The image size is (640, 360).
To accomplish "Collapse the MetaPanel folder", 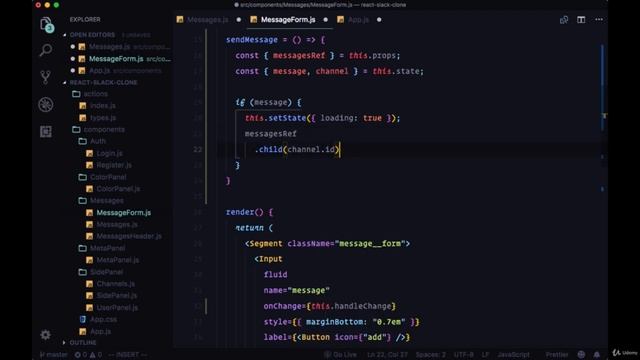I will (107, 248).
